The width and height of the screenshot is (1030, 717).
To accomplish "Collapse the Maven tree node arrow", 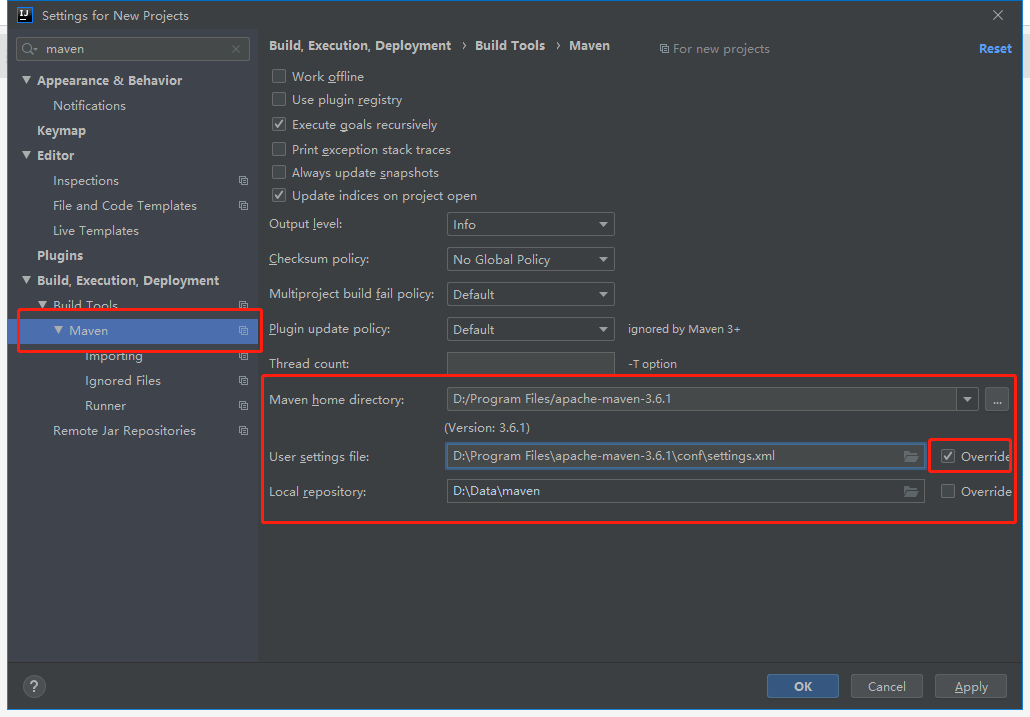I will pos(58,330).
